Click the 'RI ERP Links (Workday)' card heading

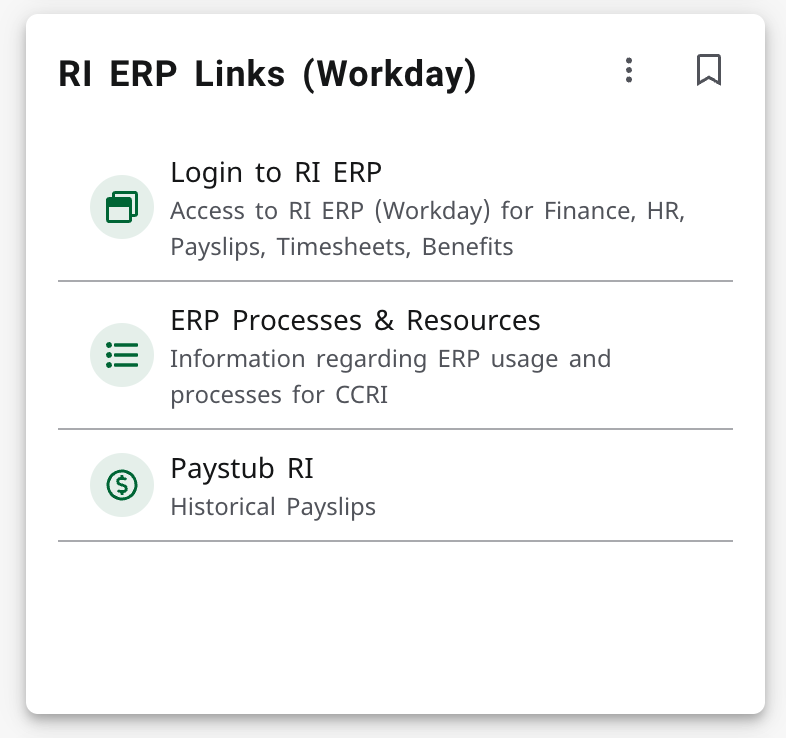click(x=267, y=75)
